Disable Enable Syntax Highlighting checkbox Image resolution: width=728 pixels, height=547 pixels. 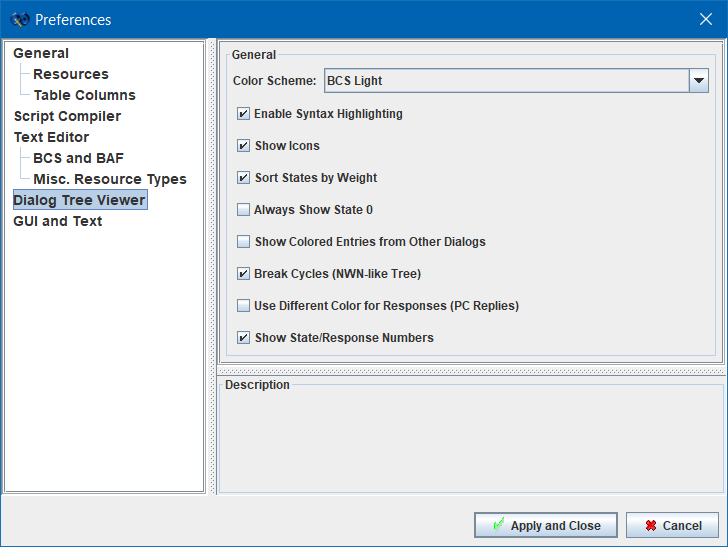tap(243, 114)
